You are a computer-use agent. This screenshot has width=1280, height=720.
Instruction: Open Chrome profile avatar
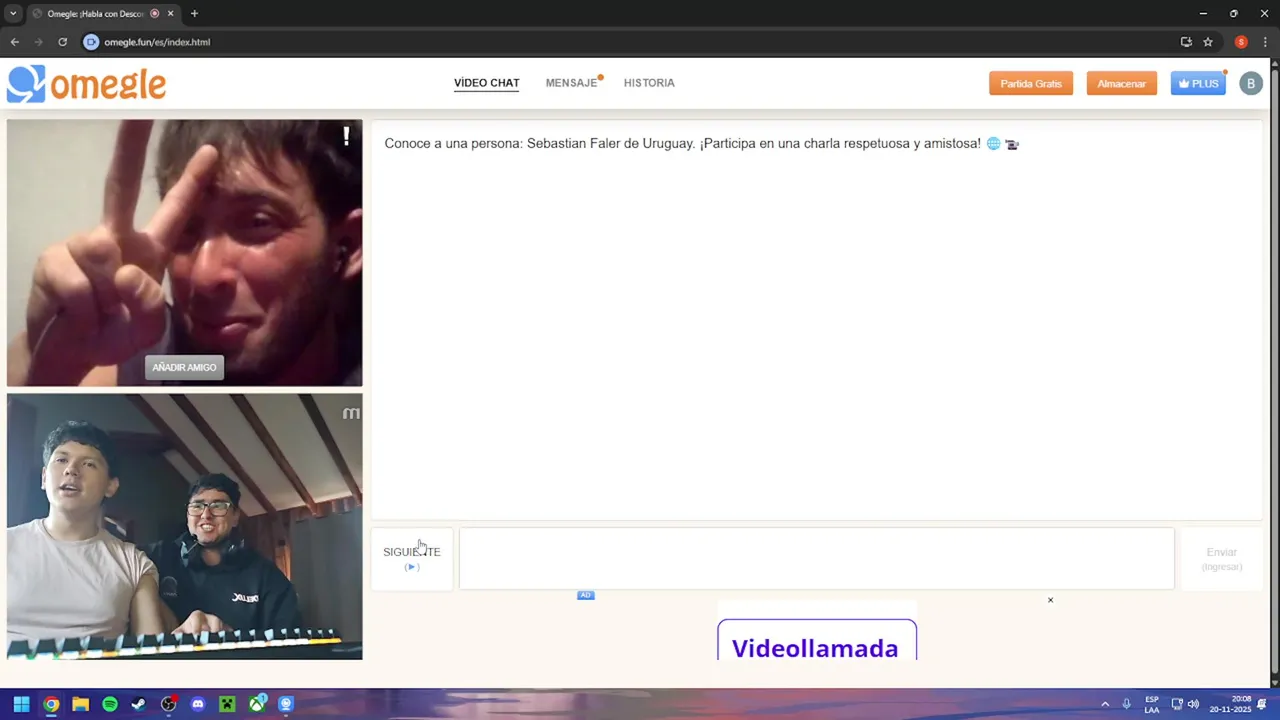point(1241,42)
